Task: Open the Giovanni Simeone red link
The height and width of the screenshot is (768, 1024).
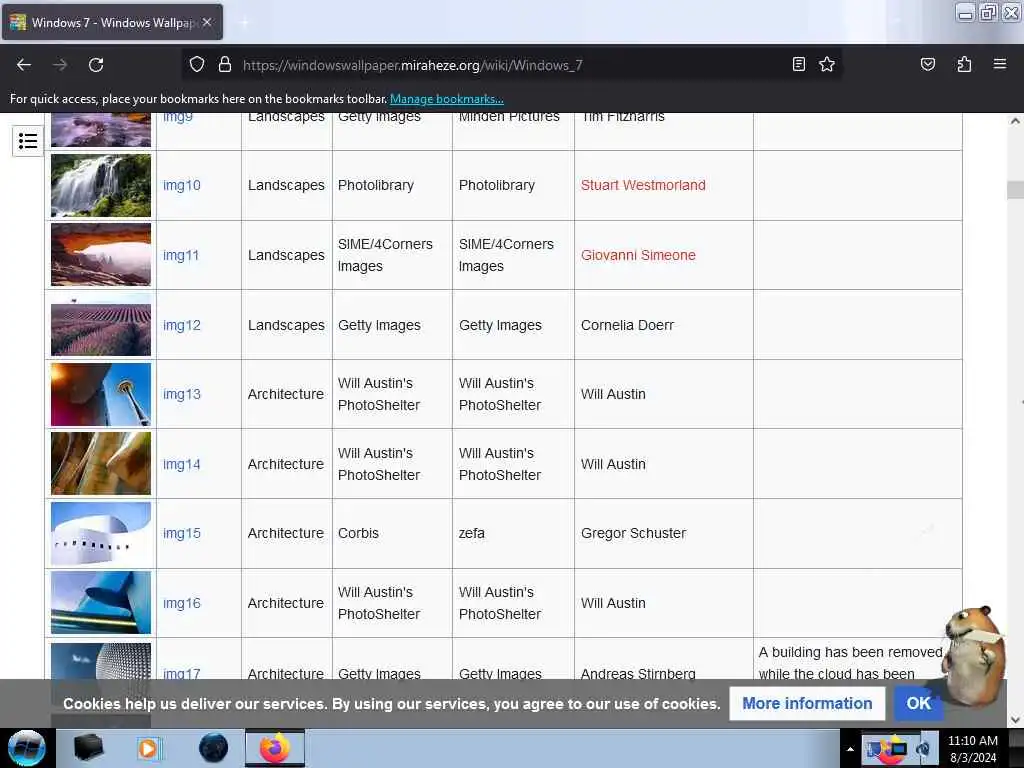Action: pyautogui.click(x=638, y=255)
